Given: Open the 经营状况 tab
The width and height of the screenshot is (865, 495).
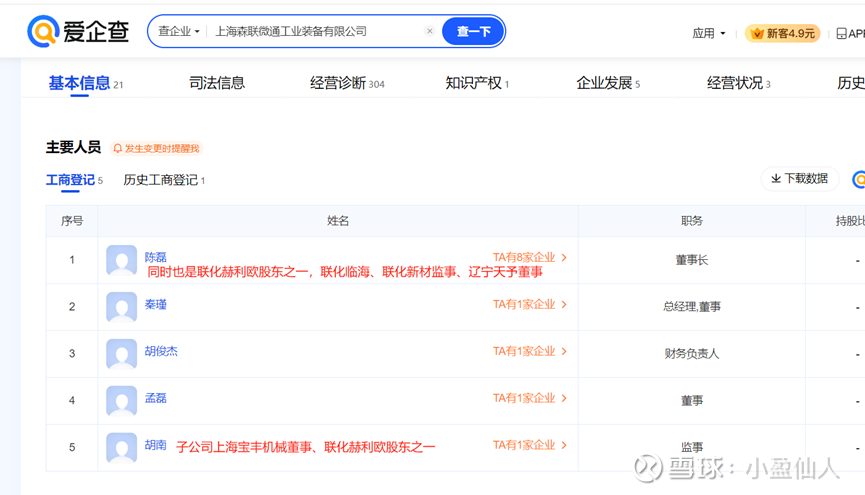Looking at the screenshot, I should [x=739, y=83].
